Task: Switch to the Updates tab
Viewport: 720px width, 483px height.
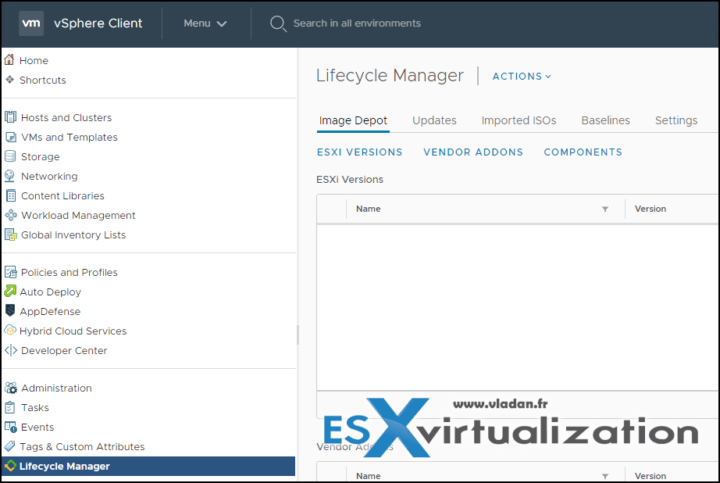Action: 434,120
